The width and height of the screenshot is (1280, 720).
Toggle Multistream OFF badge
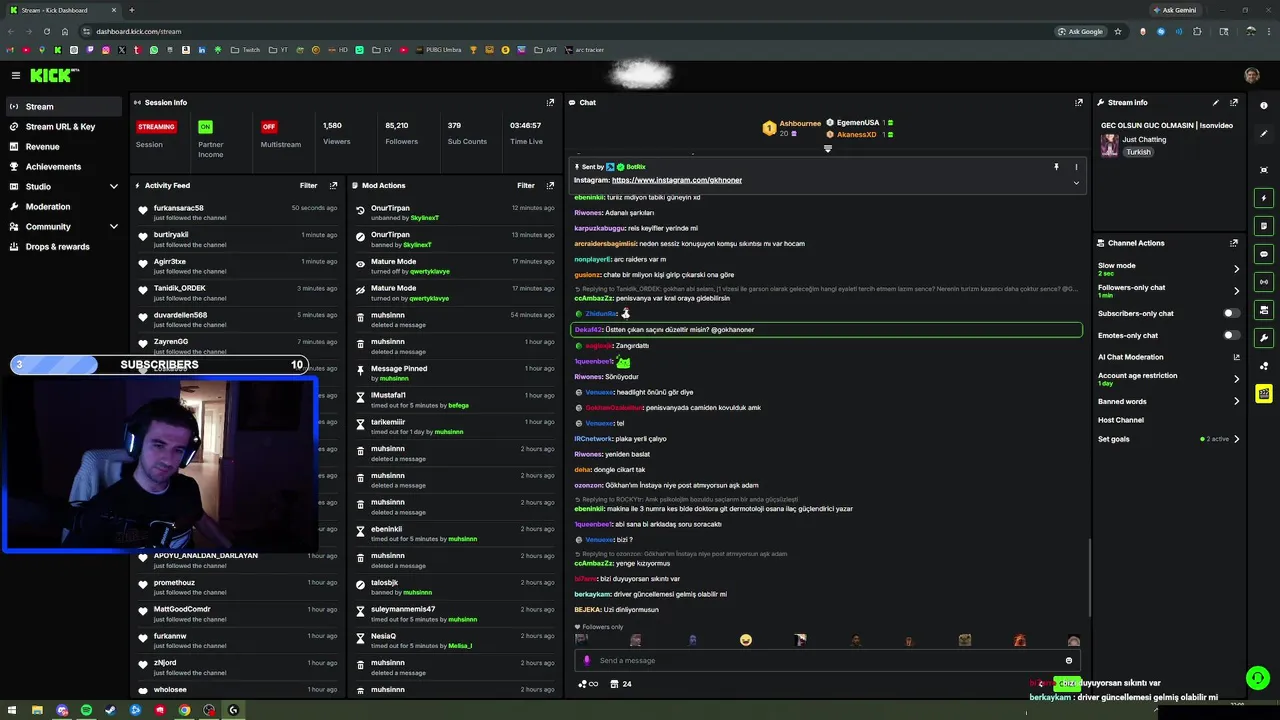[268, 127]
